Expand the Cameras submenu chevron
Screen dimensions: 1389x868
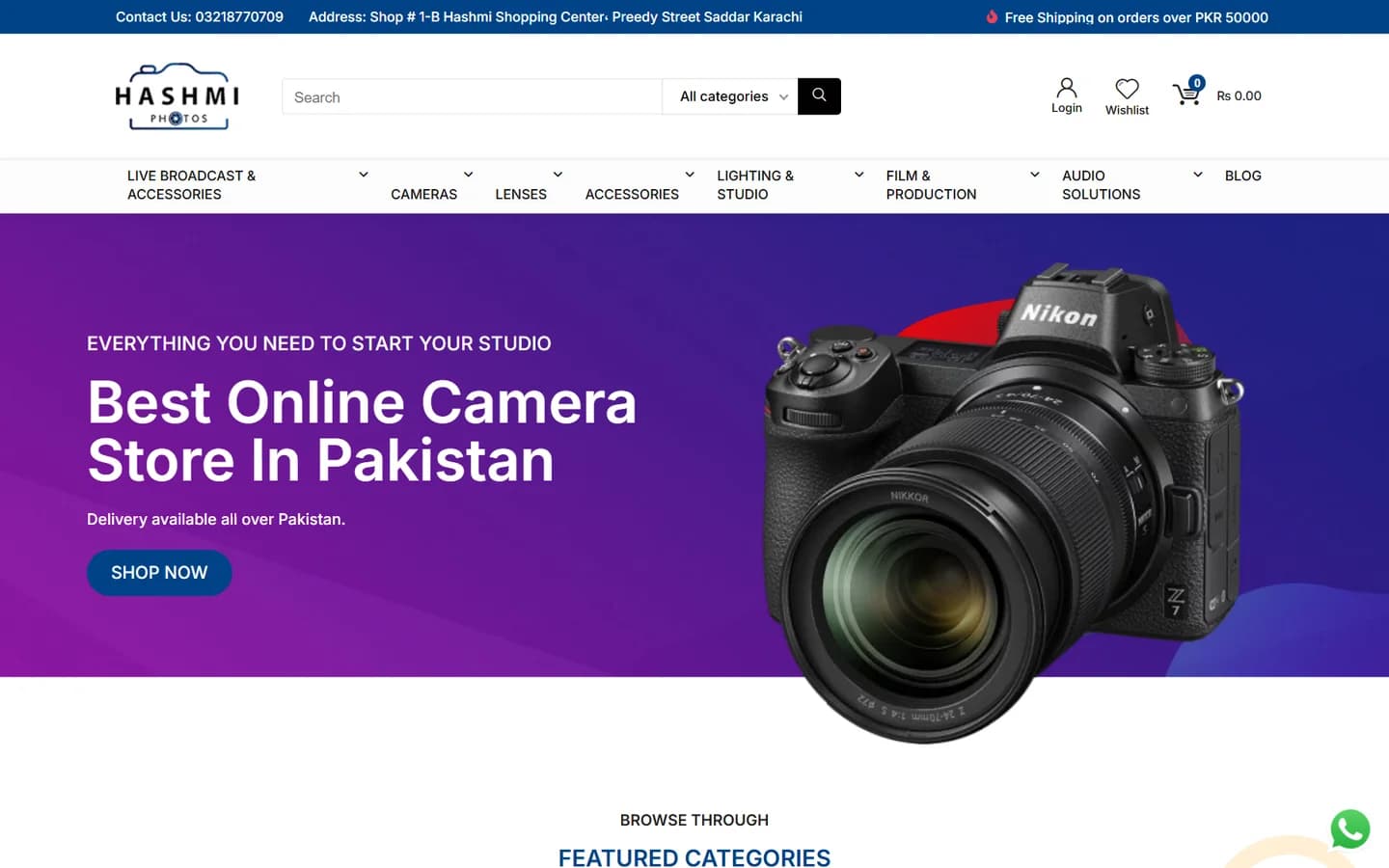[x=469, y=175]
